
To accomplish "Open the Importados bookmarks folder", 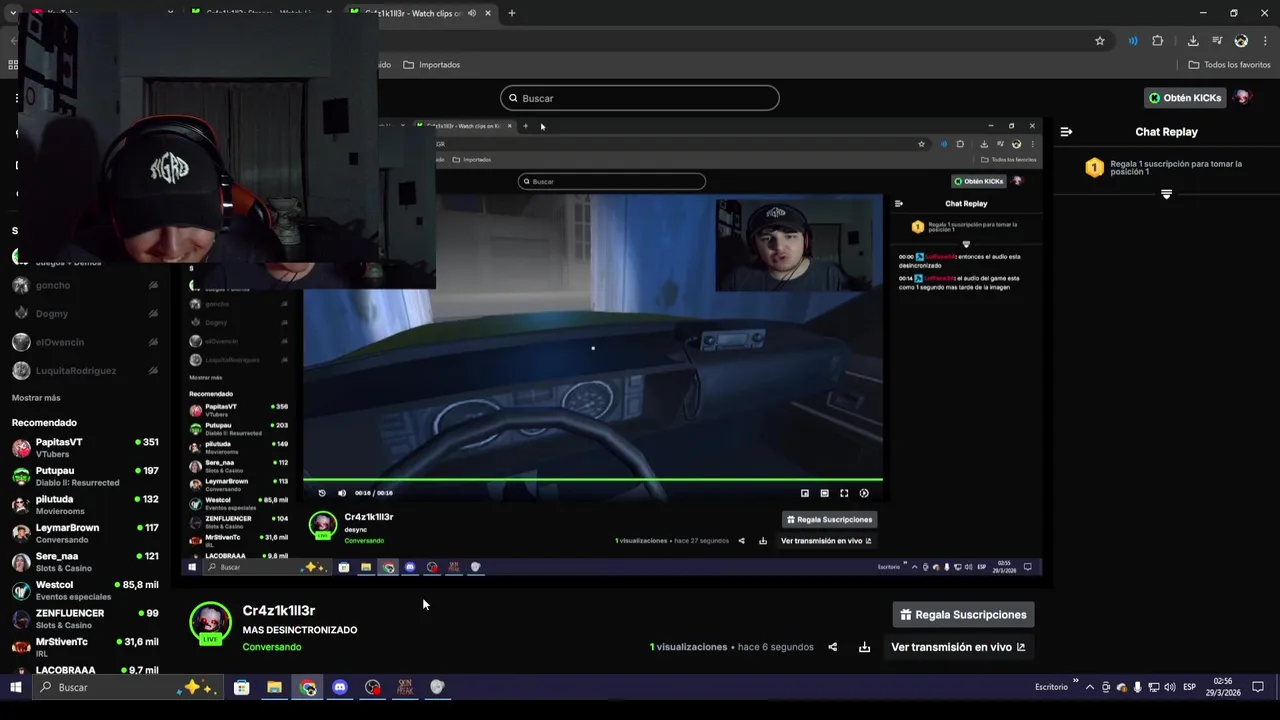I will pos(432,65).
